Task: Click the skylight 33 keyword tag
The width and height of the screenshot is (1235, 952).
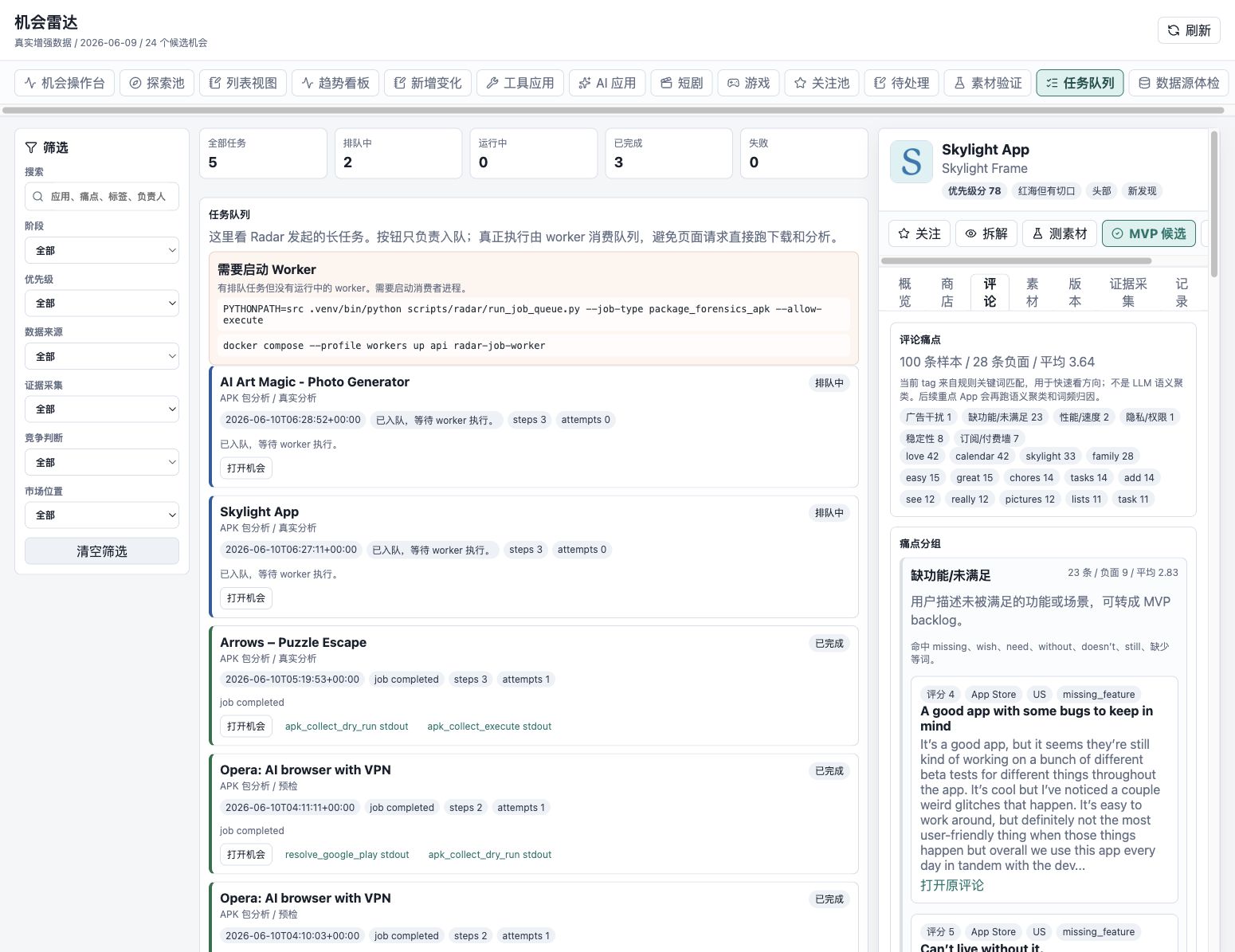Action: [x=1050, y=456]
